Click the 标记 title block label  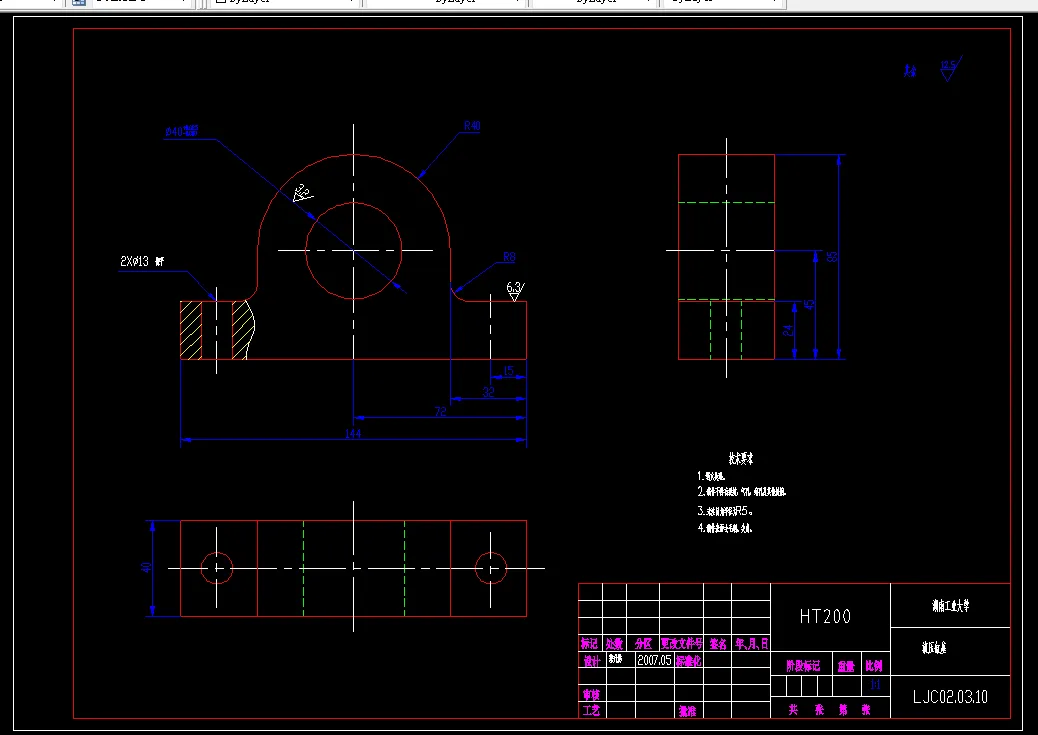[x=589, y=644]
